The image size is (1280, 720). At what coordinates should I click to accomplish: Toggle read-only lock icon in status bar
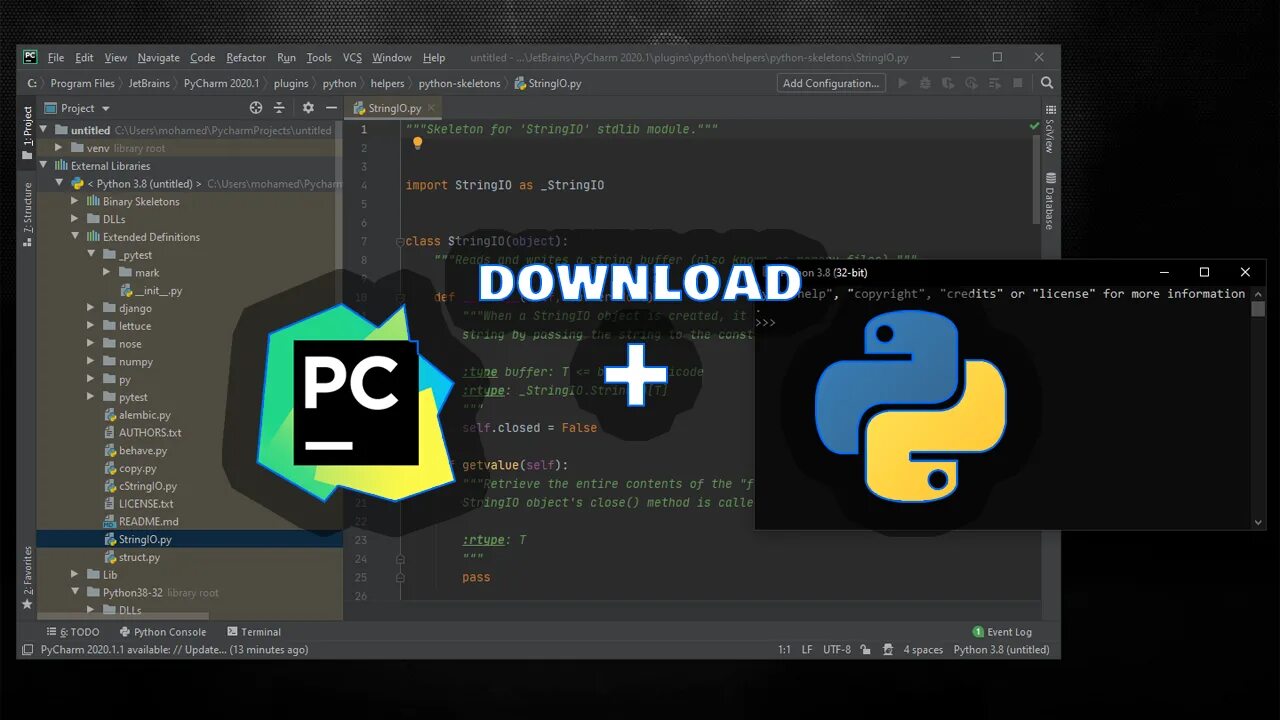(865, 650)
